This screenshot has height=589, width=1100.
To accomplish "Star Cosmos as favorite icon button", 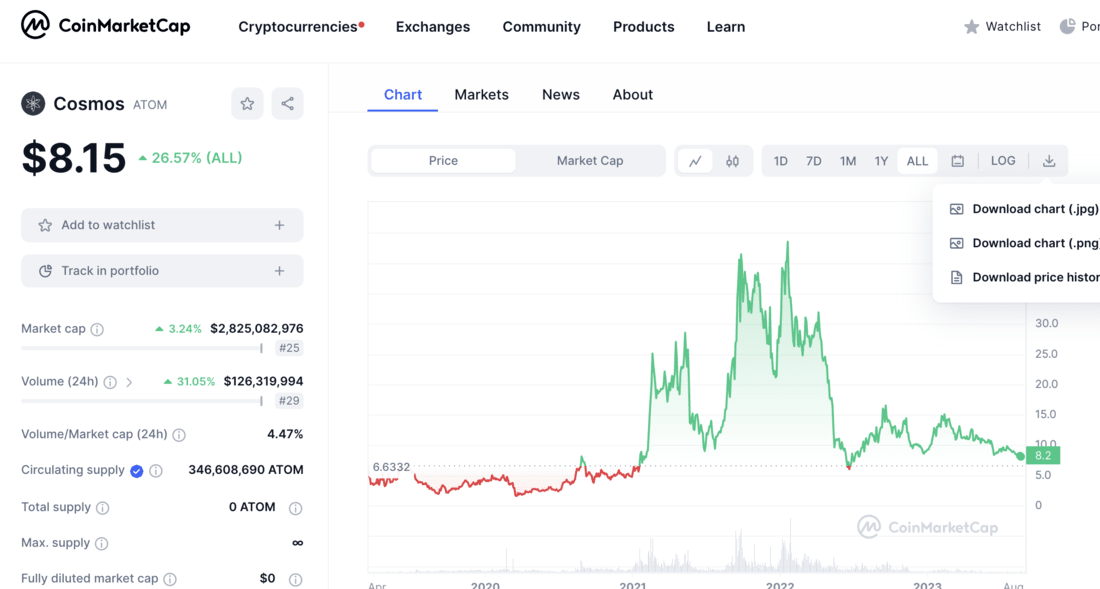I will click(x=247, y=104).
